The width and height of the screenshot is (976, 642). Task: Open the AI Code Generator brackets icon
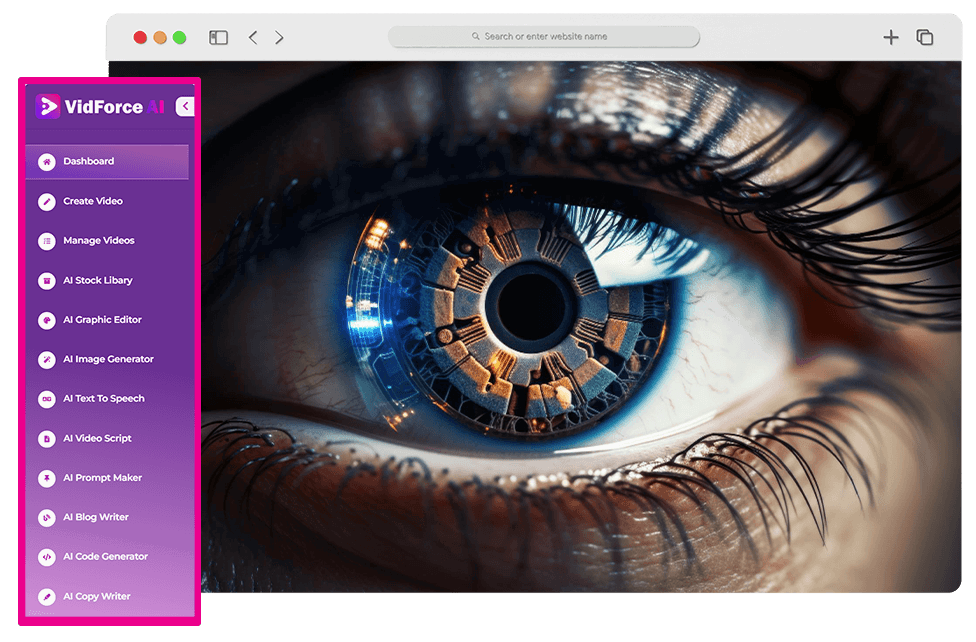(46, 557)
